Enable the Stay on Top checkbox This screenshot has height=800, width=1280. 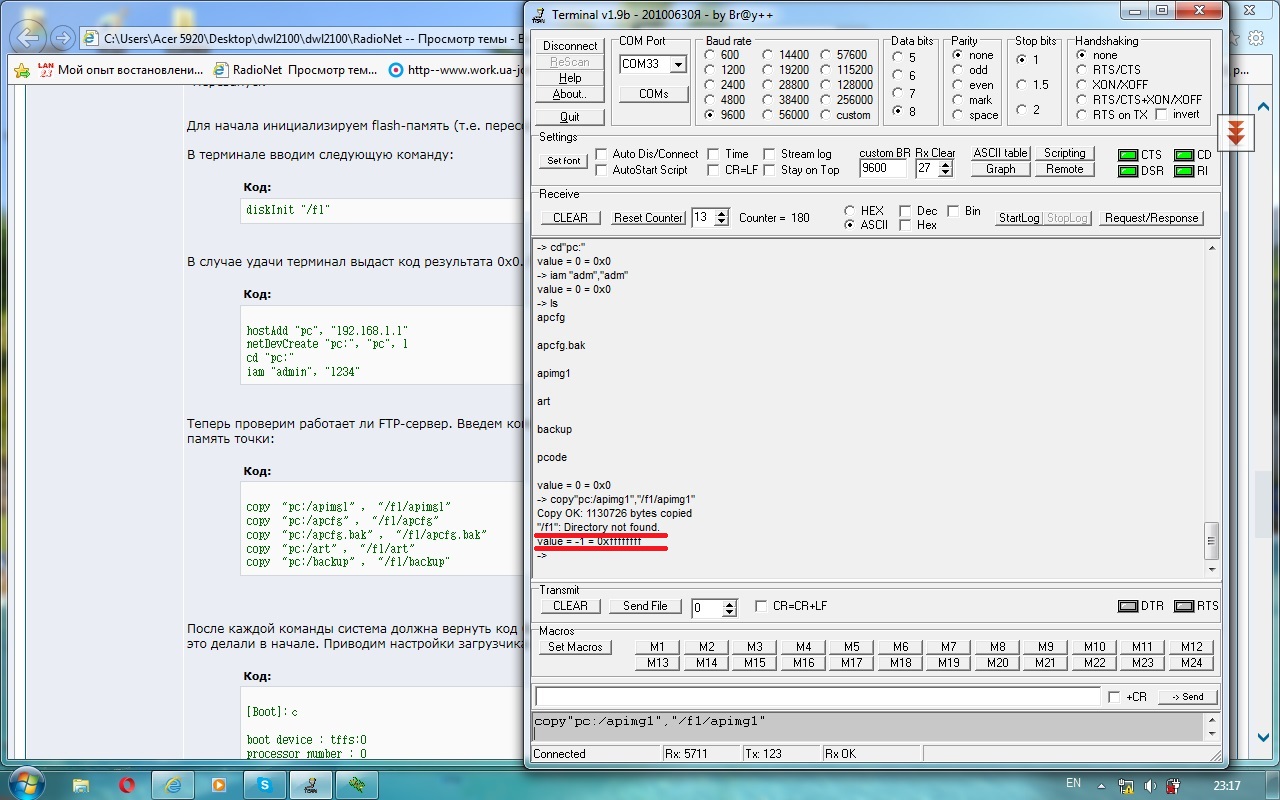(769, 170)
